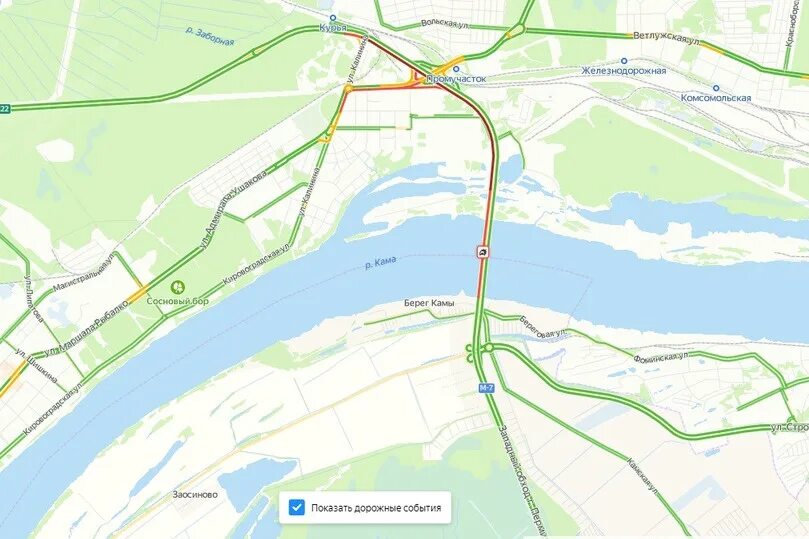Click the Береговая ул. street label
This screenshot has height=539, width=809.
[543, 328]
